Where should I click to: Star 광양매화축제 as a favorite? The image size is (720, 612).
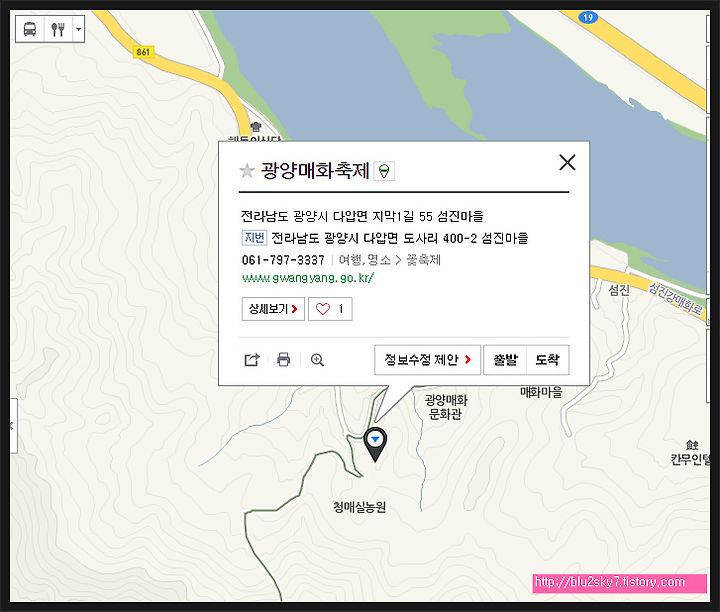click(x=247, y=171)
